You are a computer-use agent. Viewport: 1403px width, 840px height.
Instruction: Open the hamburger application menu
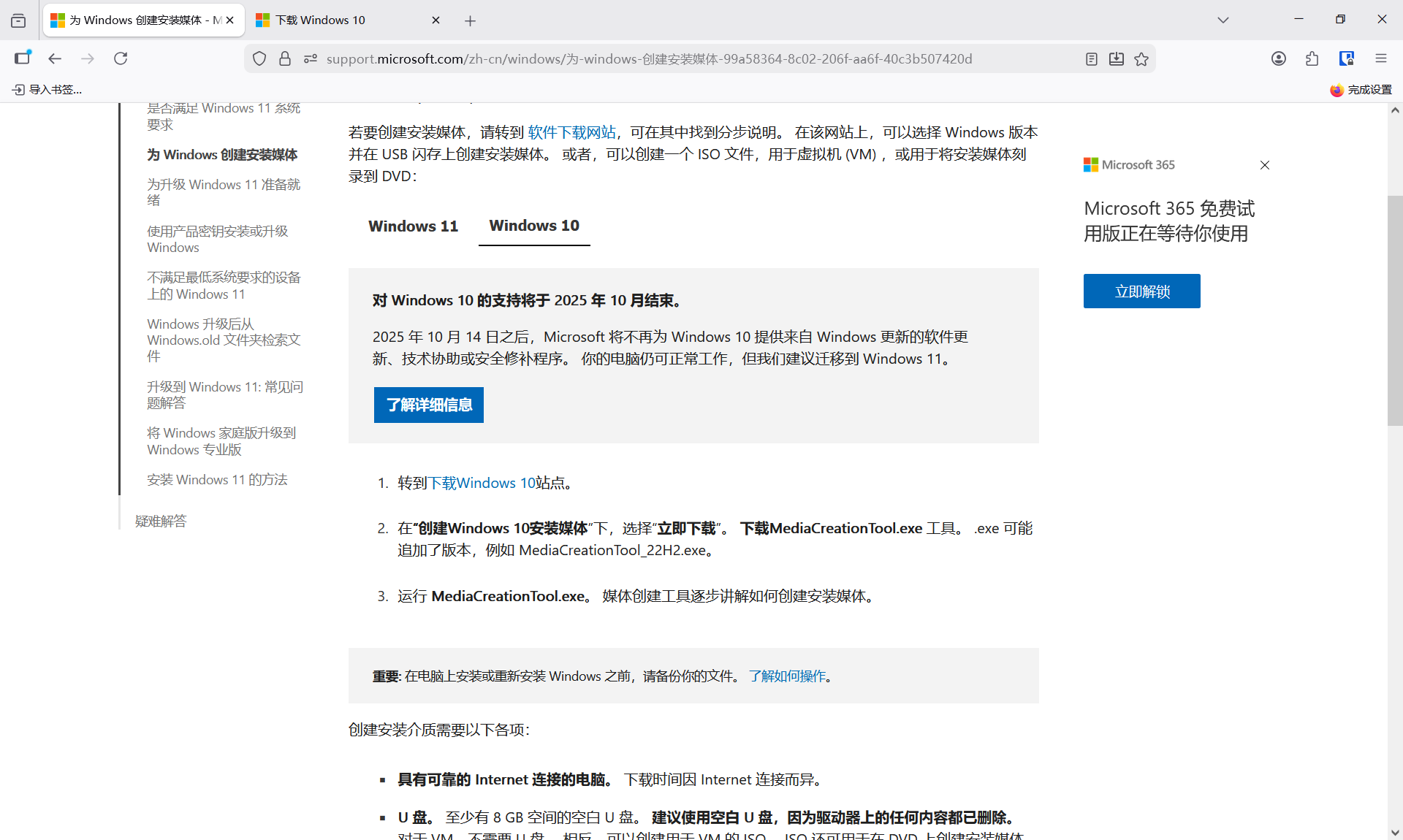click(1380, 58)
